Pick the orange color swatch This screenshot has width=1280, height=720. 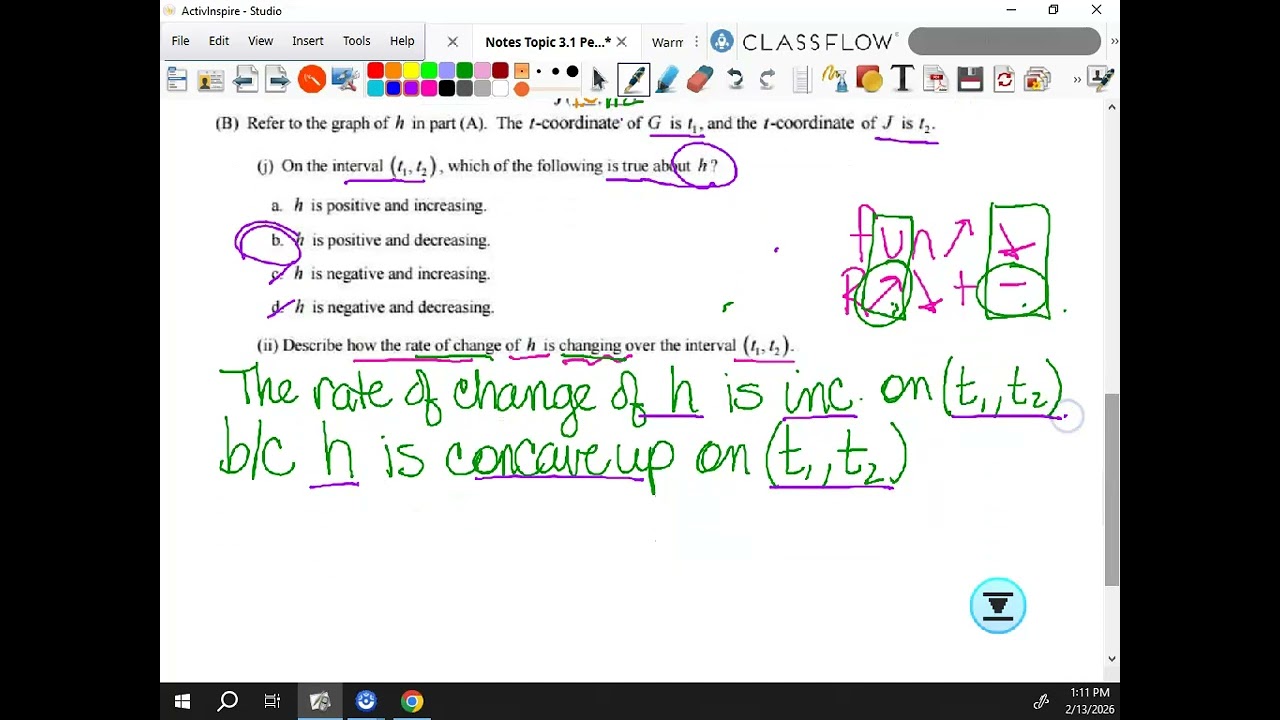pos(393,71)
